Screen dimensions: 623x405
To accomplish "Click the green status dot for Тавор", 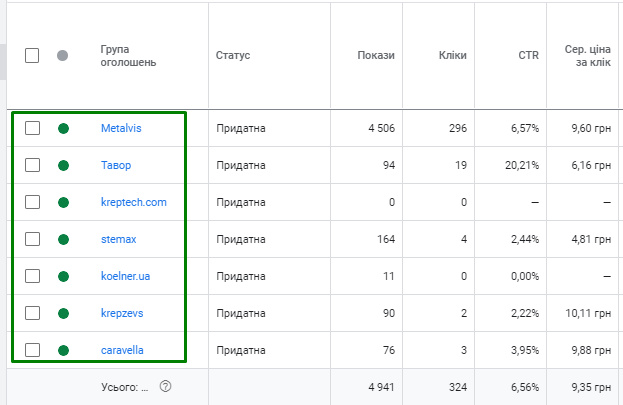I will click(x=64, y=165).
